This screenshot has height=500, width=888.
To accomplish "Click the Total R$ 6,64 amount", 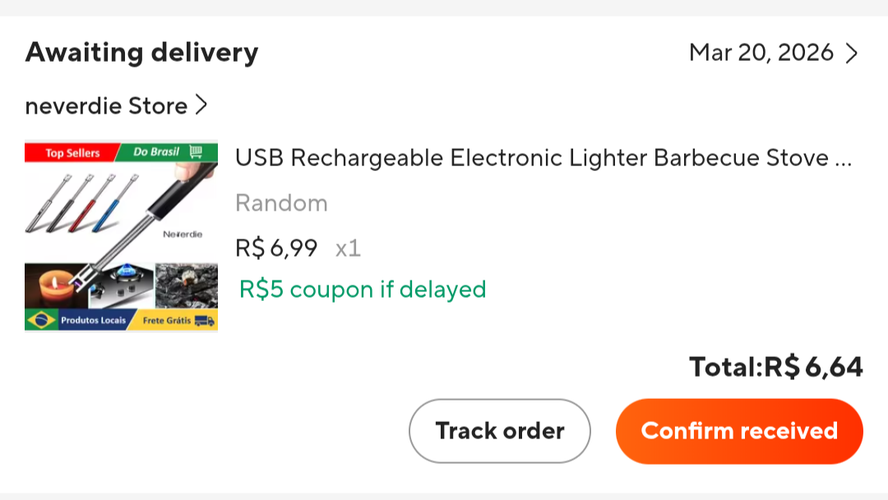I will point(776,367).
